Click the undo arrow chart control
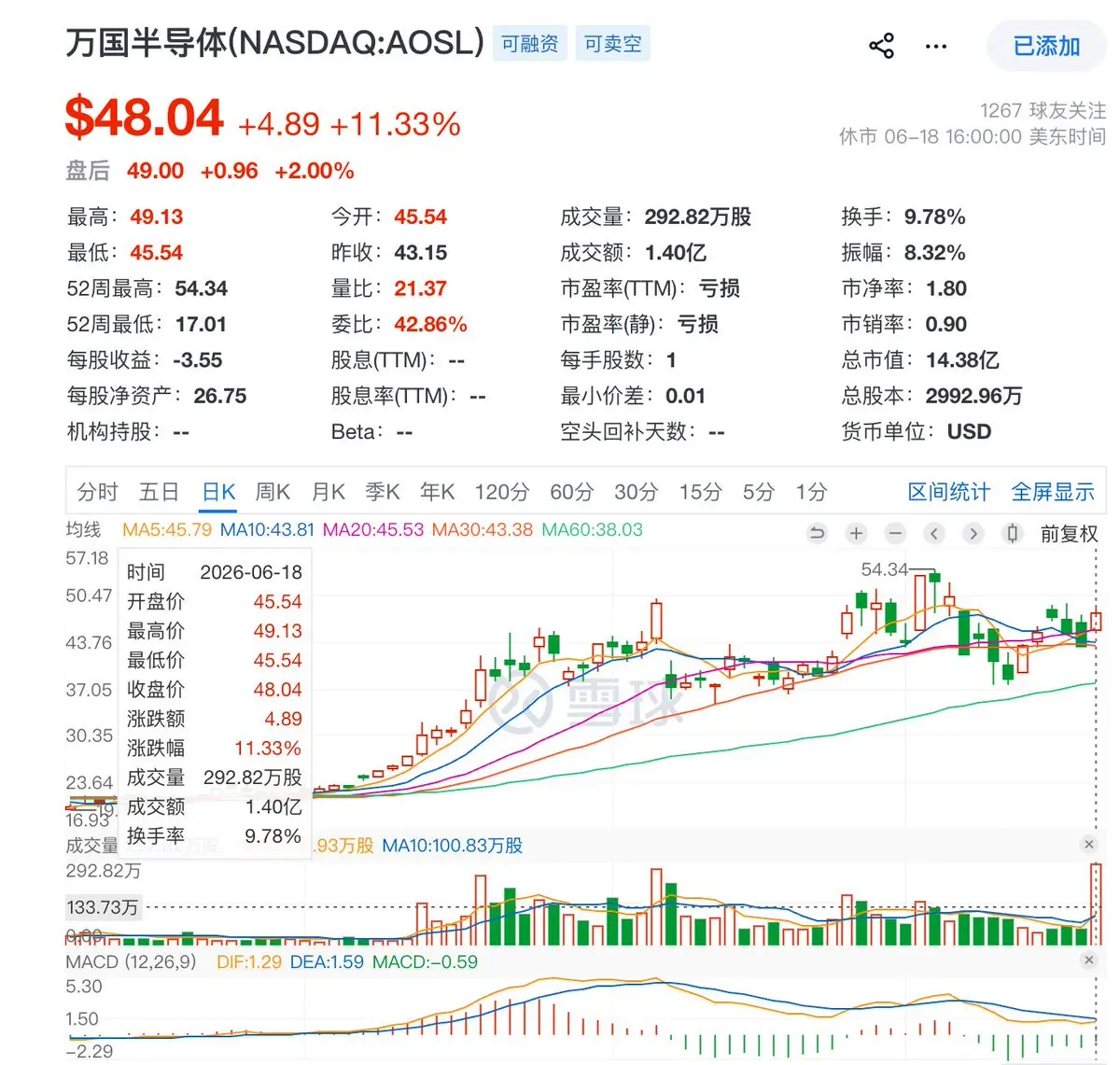 (x=817, y=534)
